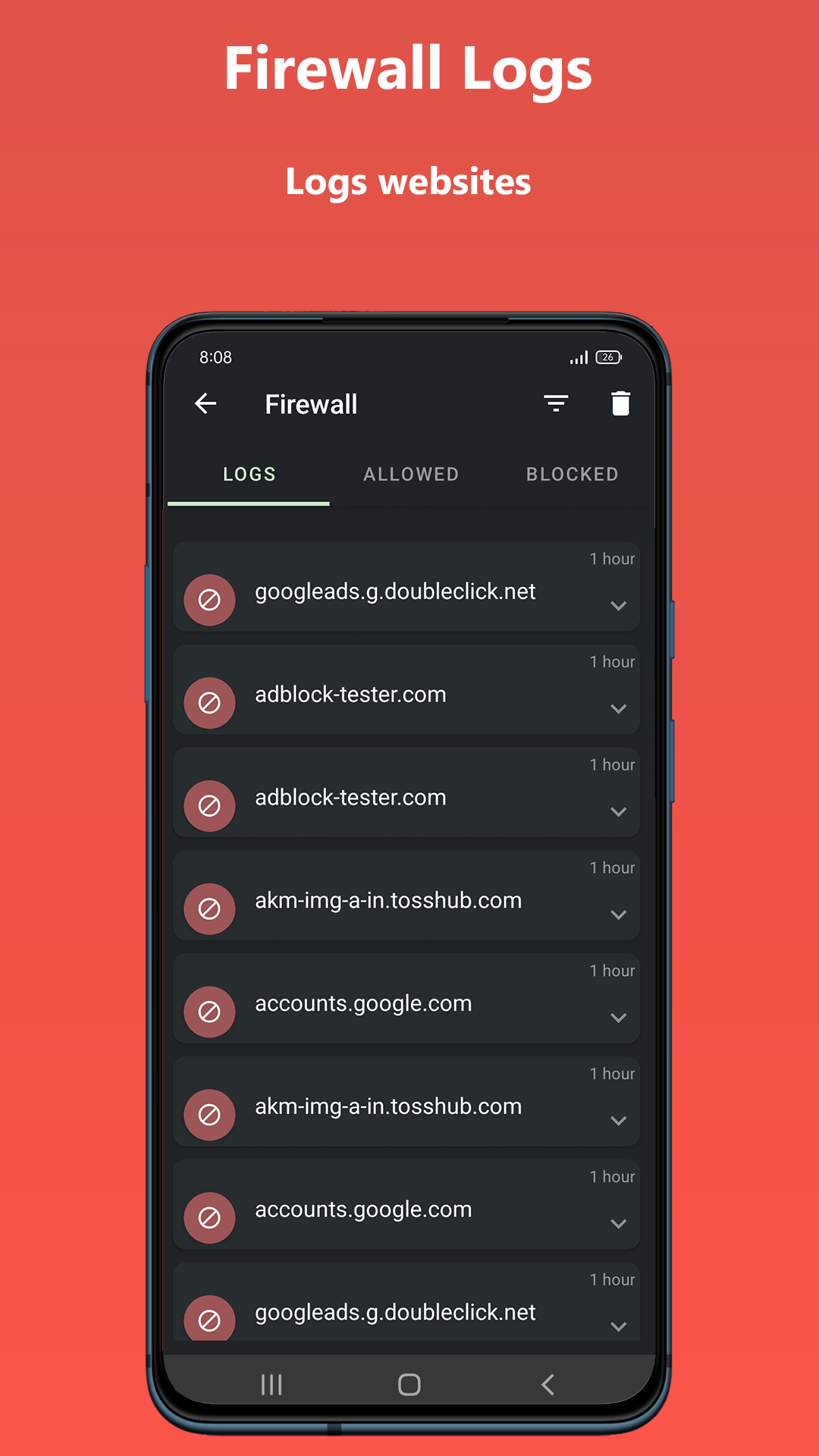Tap blocked icon on first adblock-tester.com entry
Image resolution: width=819 pixels, height=1456 pixels.
209,703
